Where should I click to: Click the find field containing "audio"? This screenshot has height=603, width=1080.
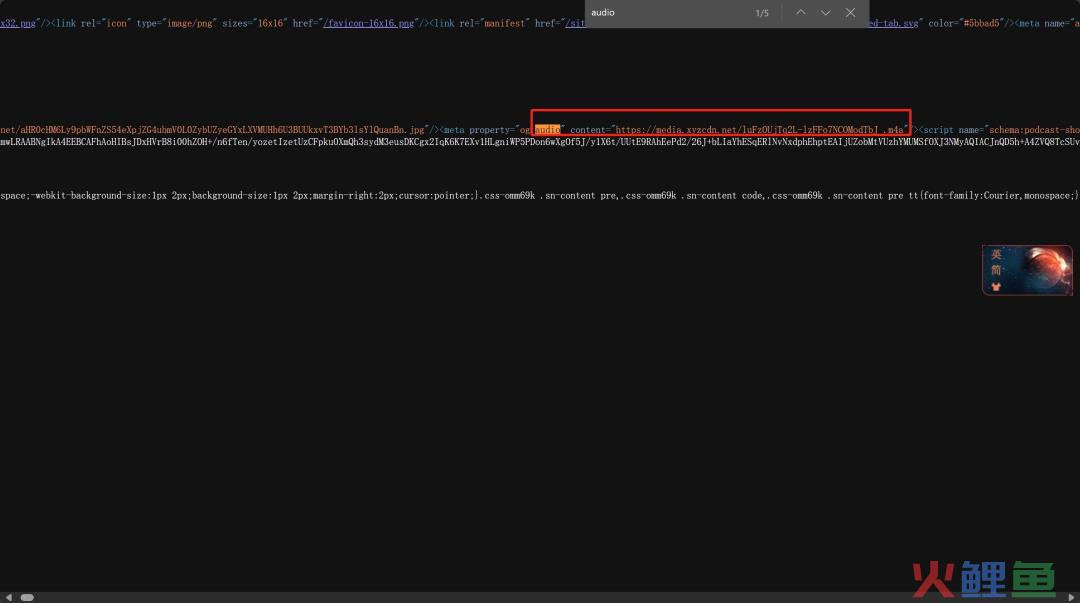pyautogui.click(x=668, y=12)
